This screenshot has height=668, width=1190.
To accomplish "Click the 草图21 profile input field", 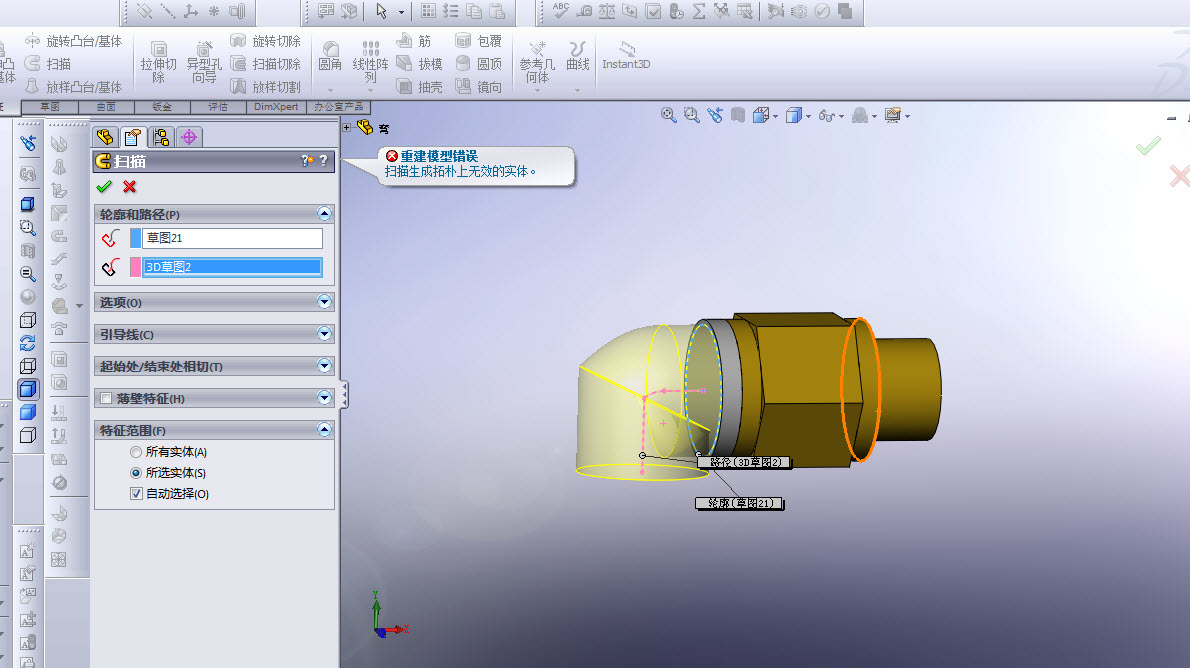I will [x=232, y=238].
